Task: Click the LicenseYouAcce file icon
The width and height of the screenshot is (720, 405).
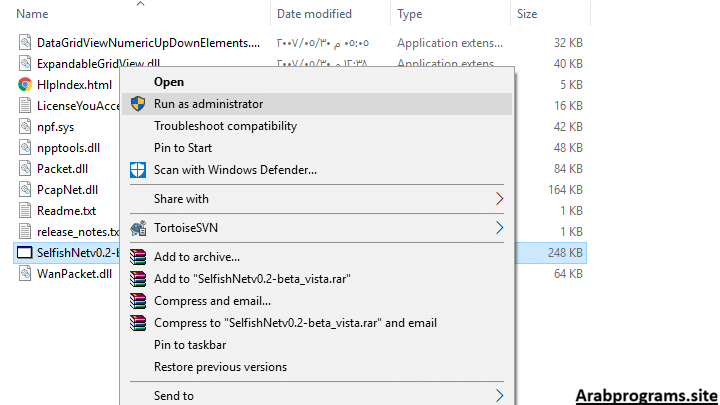Action: coord(25,106)
